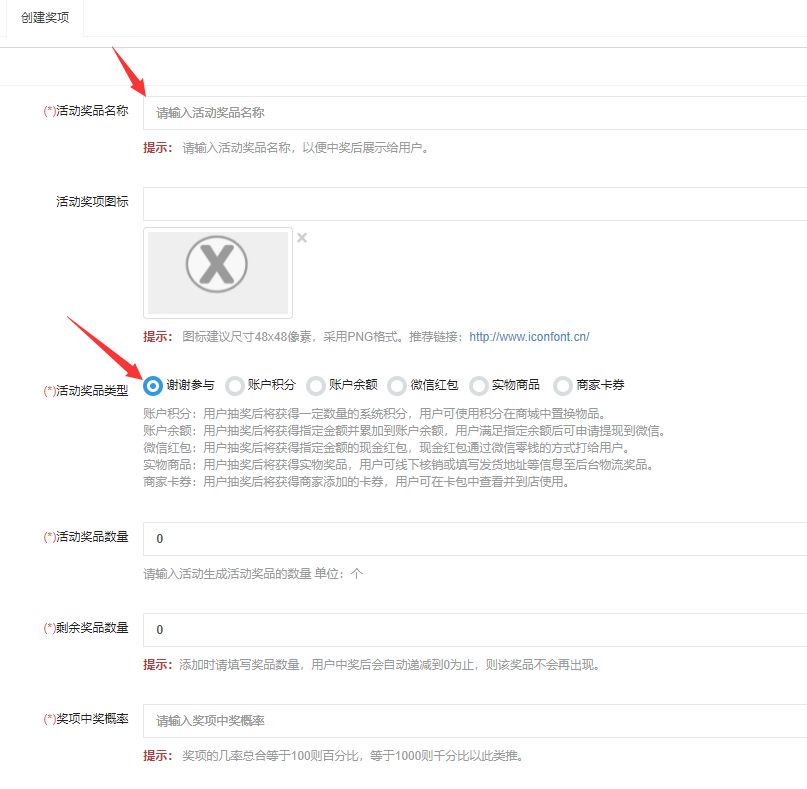Click the hint '请输入活动奖品名称，以便中奖后展示给用户'

click(286, 148)
